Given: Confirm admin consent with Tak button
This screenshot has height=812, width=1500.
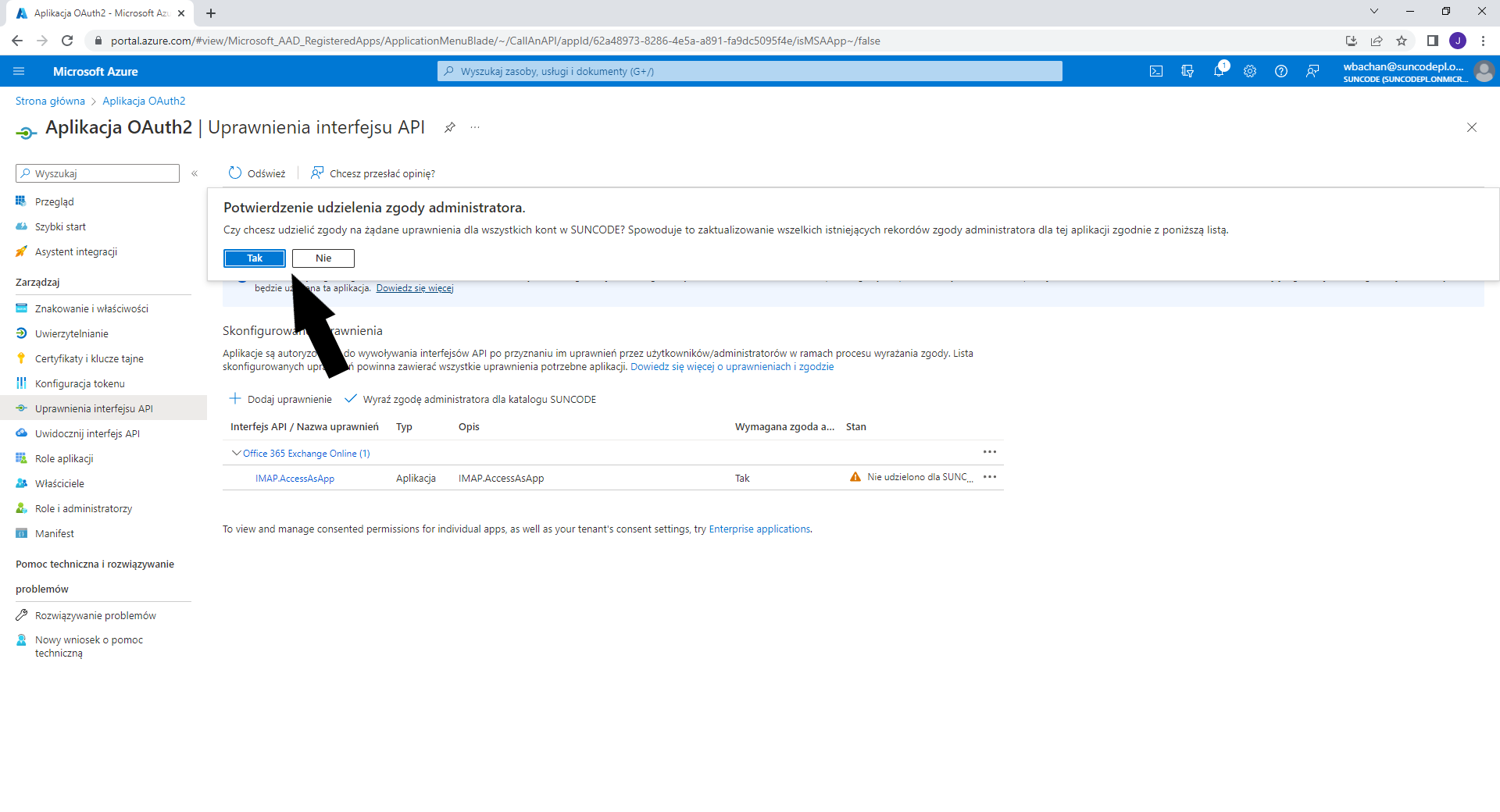Looking at the screenshot, I should 255,258.
